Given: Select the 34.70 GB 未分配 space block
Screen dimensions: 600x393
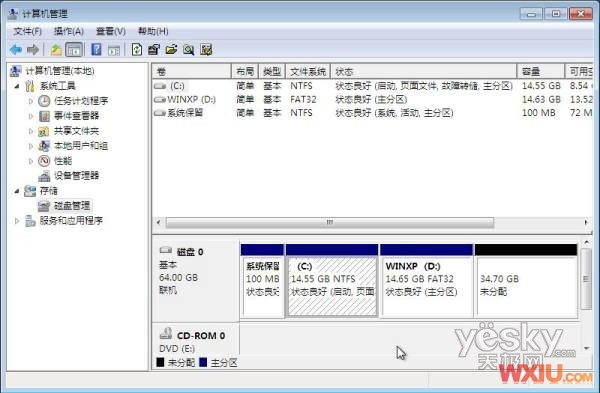Looking at the screenshot, I should 526,281.
